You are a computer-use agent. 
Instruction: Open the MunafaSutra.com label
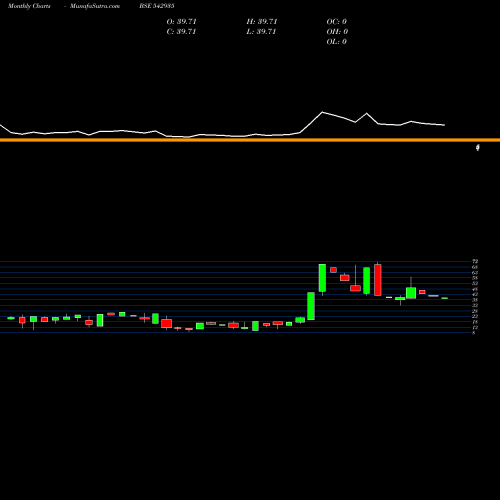[x=95, y=6]
